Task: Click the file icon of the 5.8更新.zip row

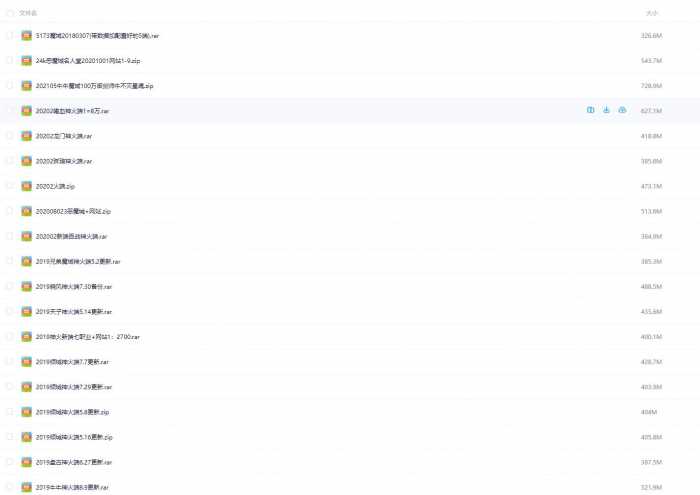Action: (x=27, y=411)
